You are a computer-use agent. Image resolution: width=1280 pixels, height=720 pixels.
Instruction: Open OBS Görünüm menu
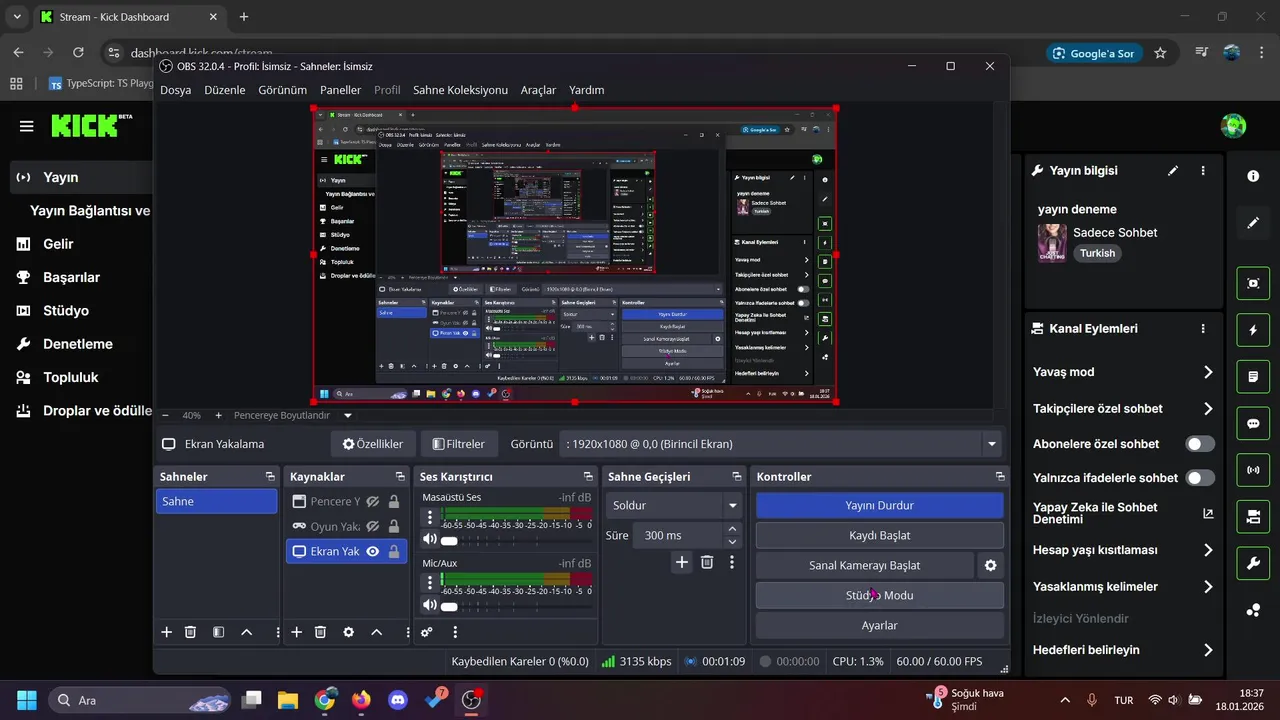coord(282,90)
